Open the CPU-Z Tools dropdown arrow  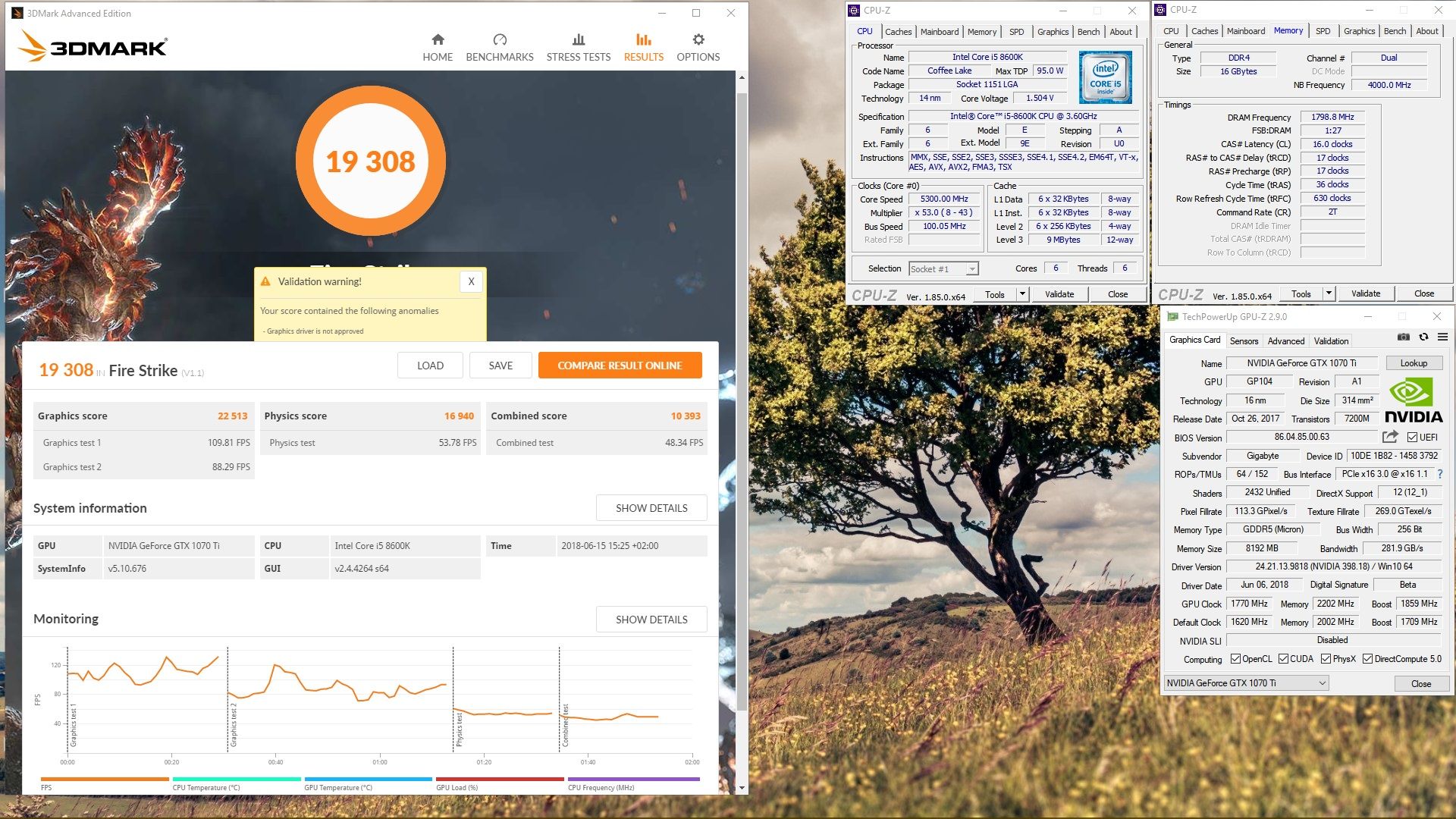pyautogui.click(x=1022, y=294)
